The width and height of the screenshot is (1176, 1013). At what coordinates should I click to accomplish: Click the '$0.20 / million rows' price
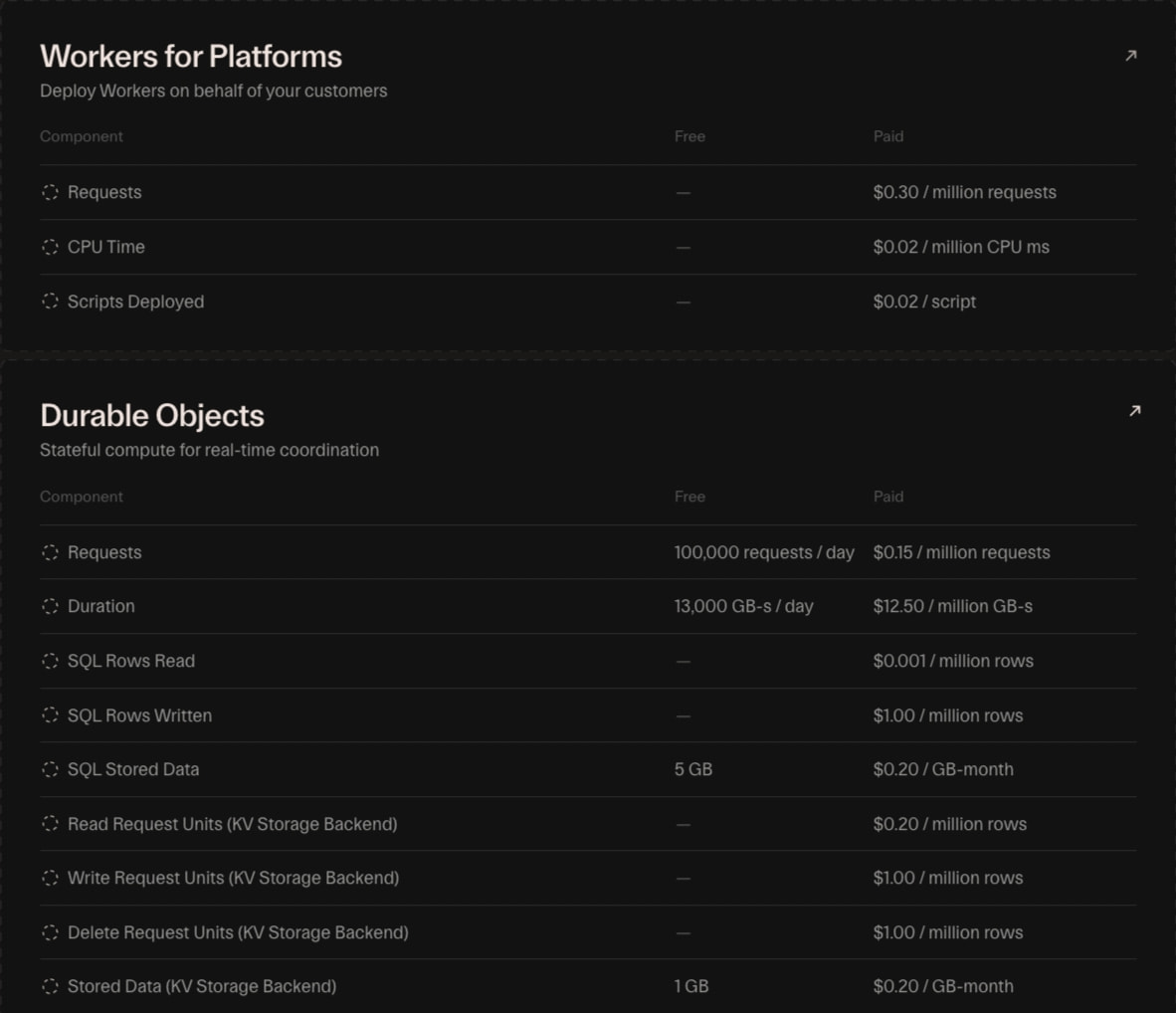coord(950,824)
